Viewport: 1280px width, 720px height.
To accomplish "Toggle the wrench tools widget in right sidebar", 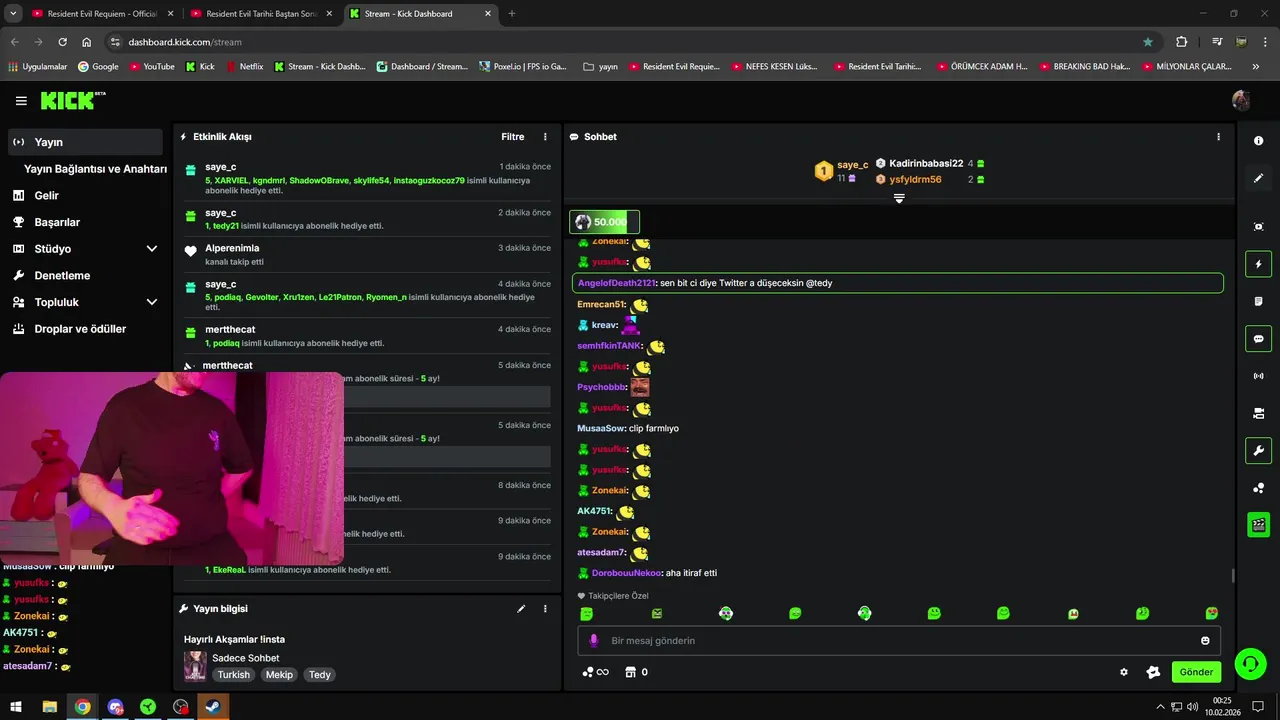I will pyautogui.click(x=1258, y=451).
